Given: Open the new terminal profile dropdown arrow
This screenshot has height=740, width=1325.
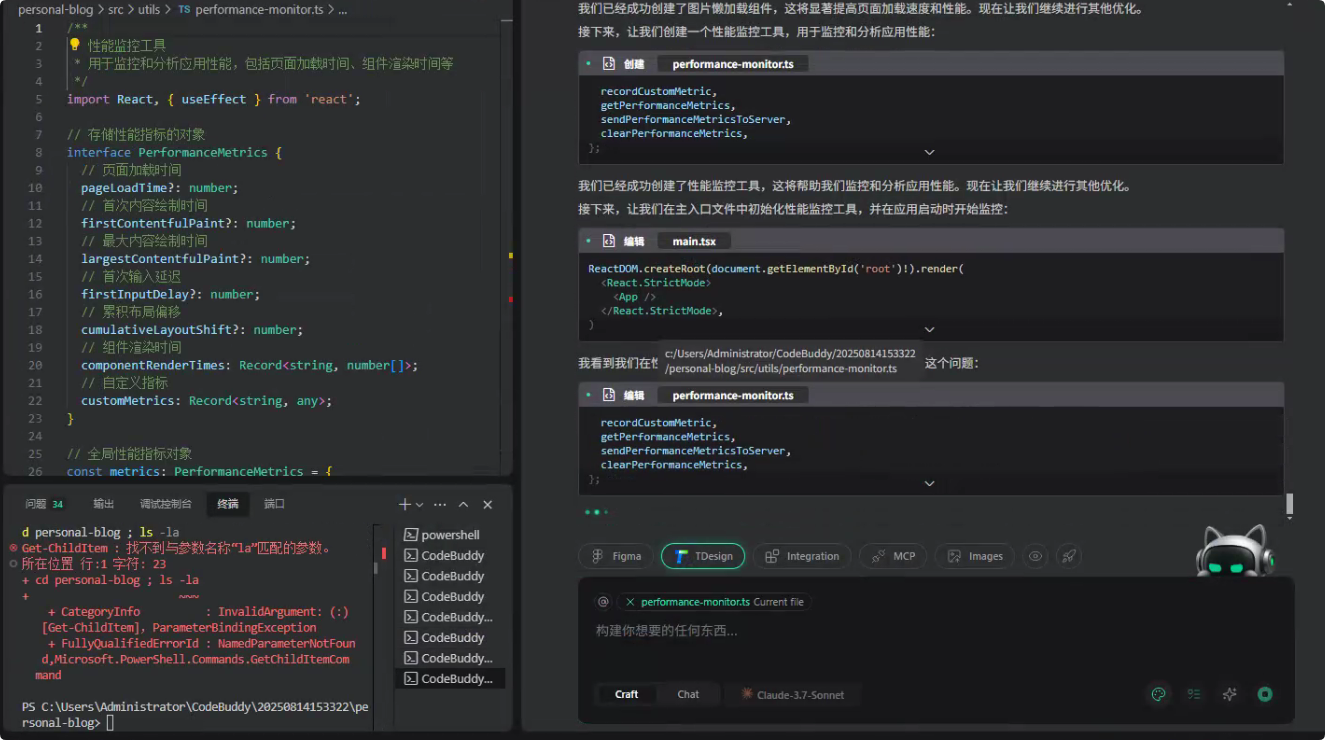Looking at the screenshot, I should click(420, 505).
